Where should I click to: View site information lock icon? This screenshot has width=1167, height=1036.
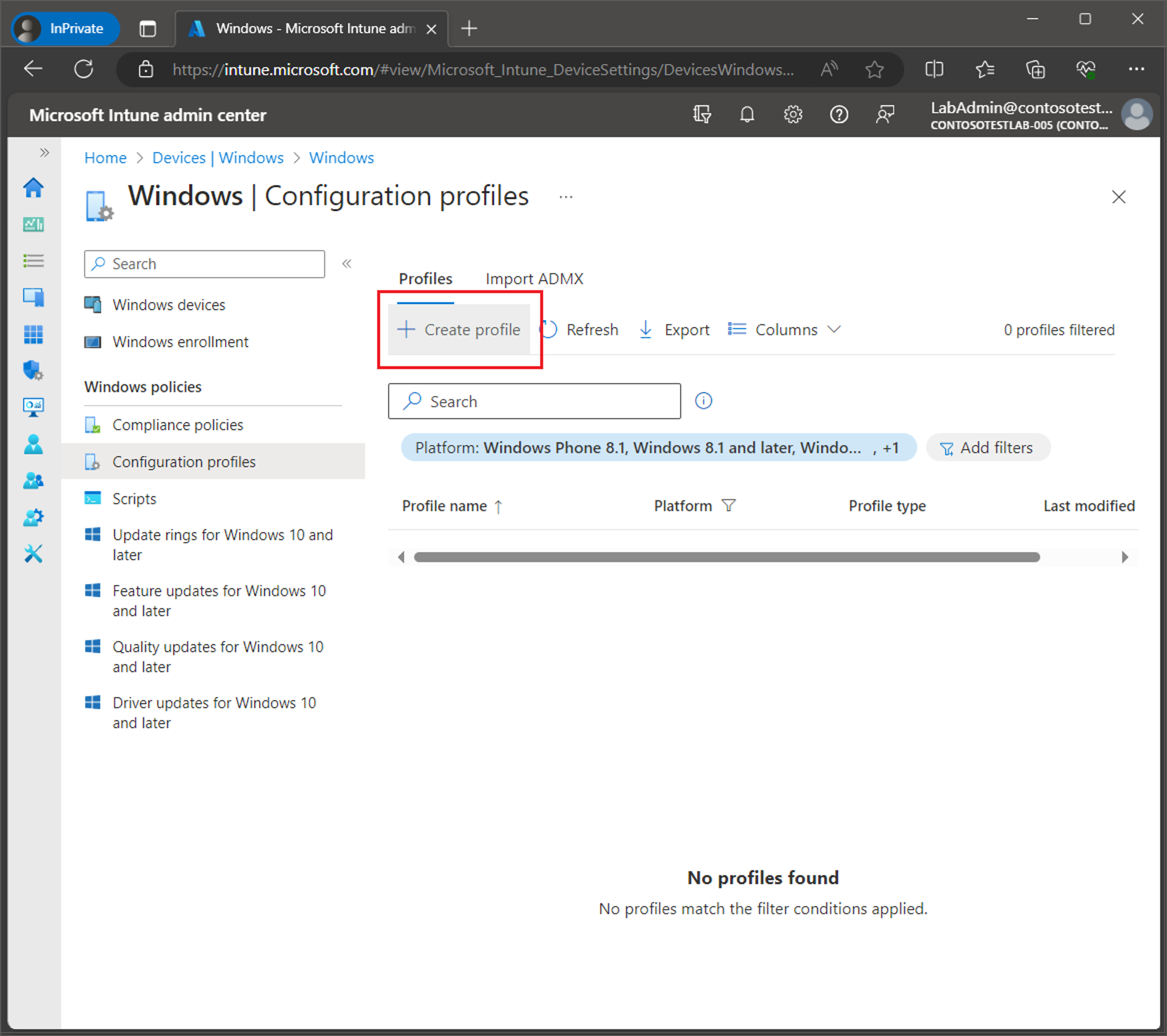[x=146, y=70]
